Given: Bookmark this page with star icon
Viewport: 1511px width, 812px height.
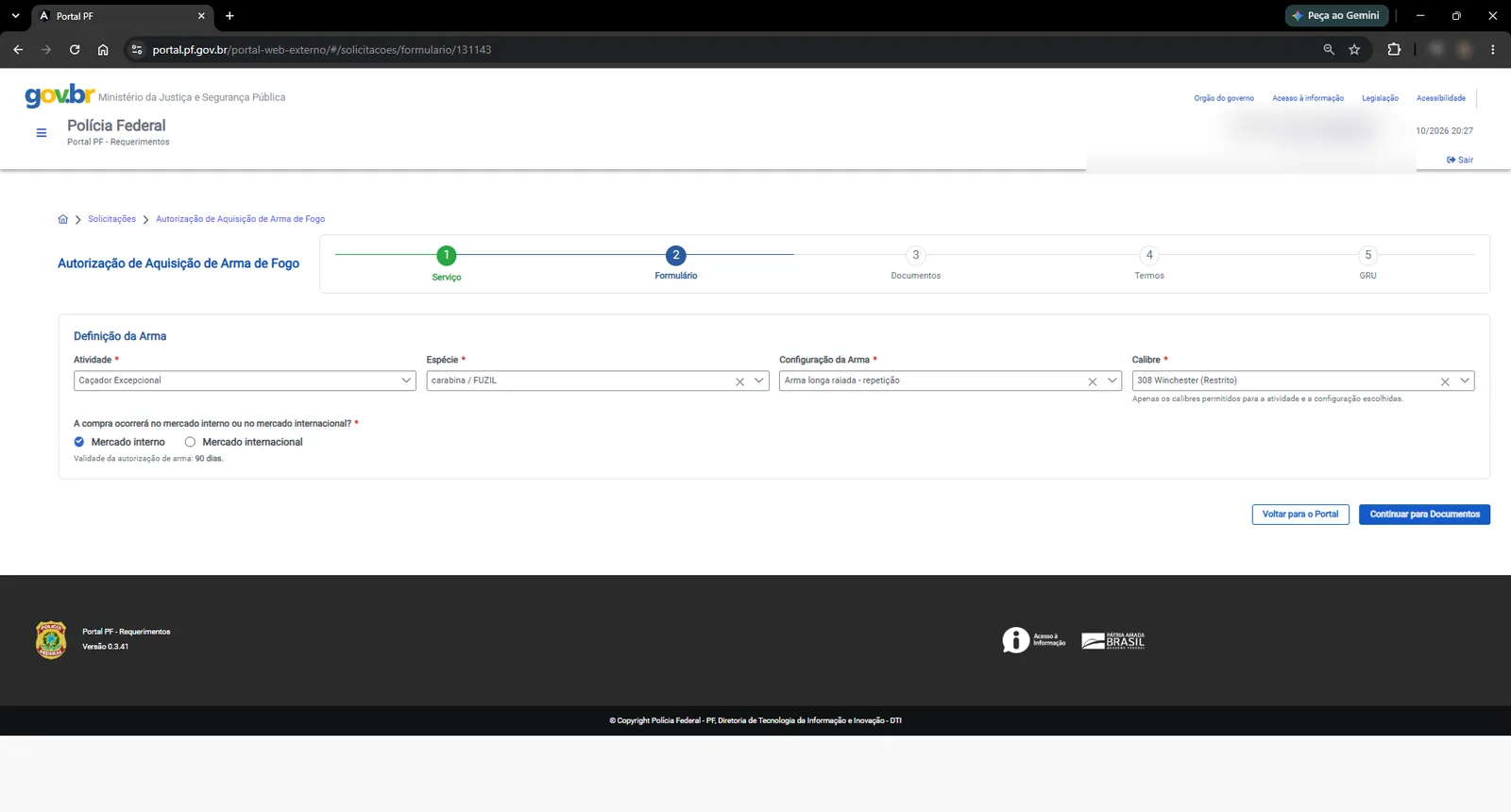Looking at the screenshot, I should click(1354, 49).
